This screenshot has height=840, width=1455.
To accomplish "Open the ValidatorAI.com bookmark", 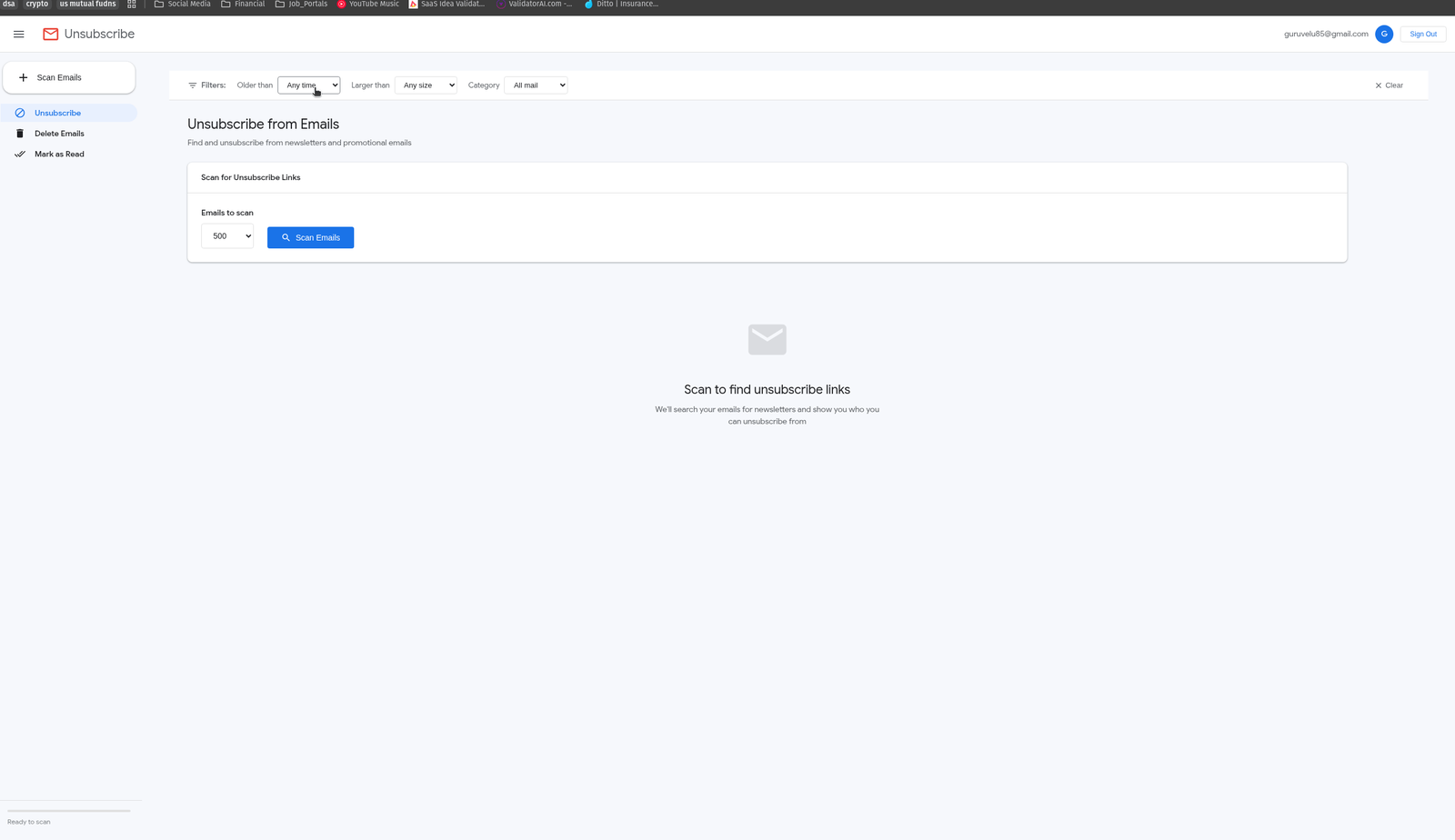I will (535, 5).
